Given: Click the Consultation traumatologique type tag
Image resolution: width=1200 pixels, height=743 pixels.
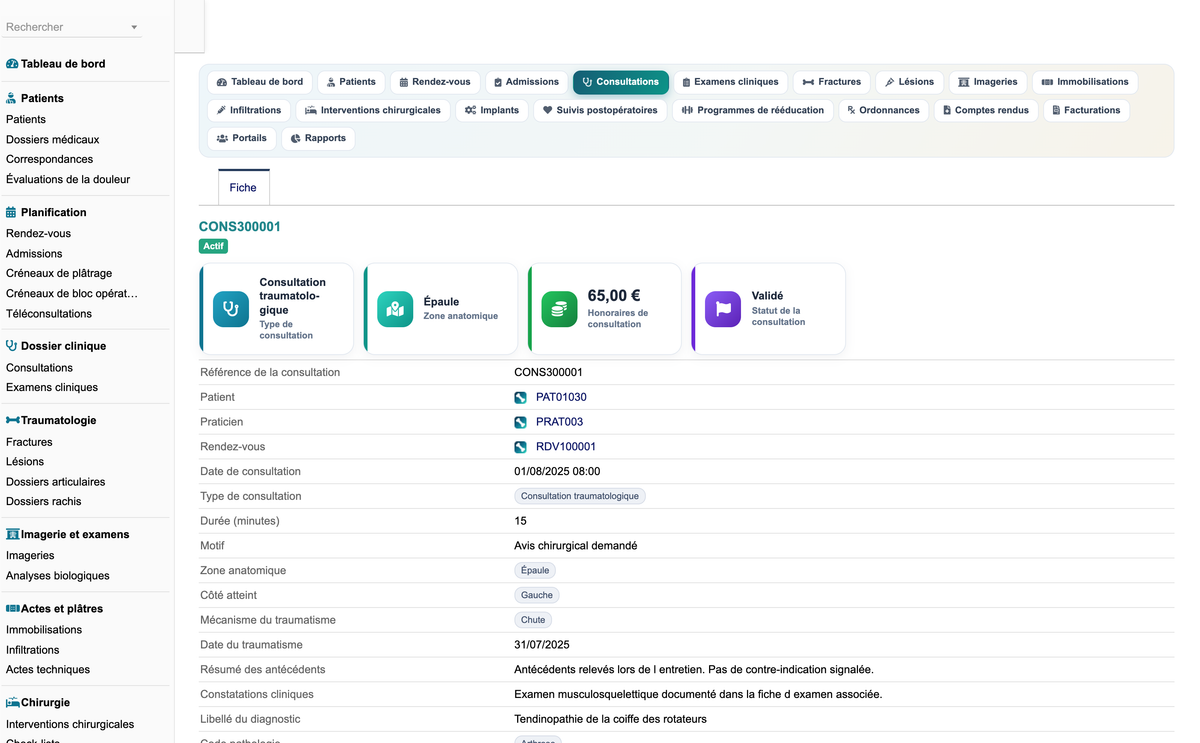Looking at the screenshot, I should coord(580,496).
